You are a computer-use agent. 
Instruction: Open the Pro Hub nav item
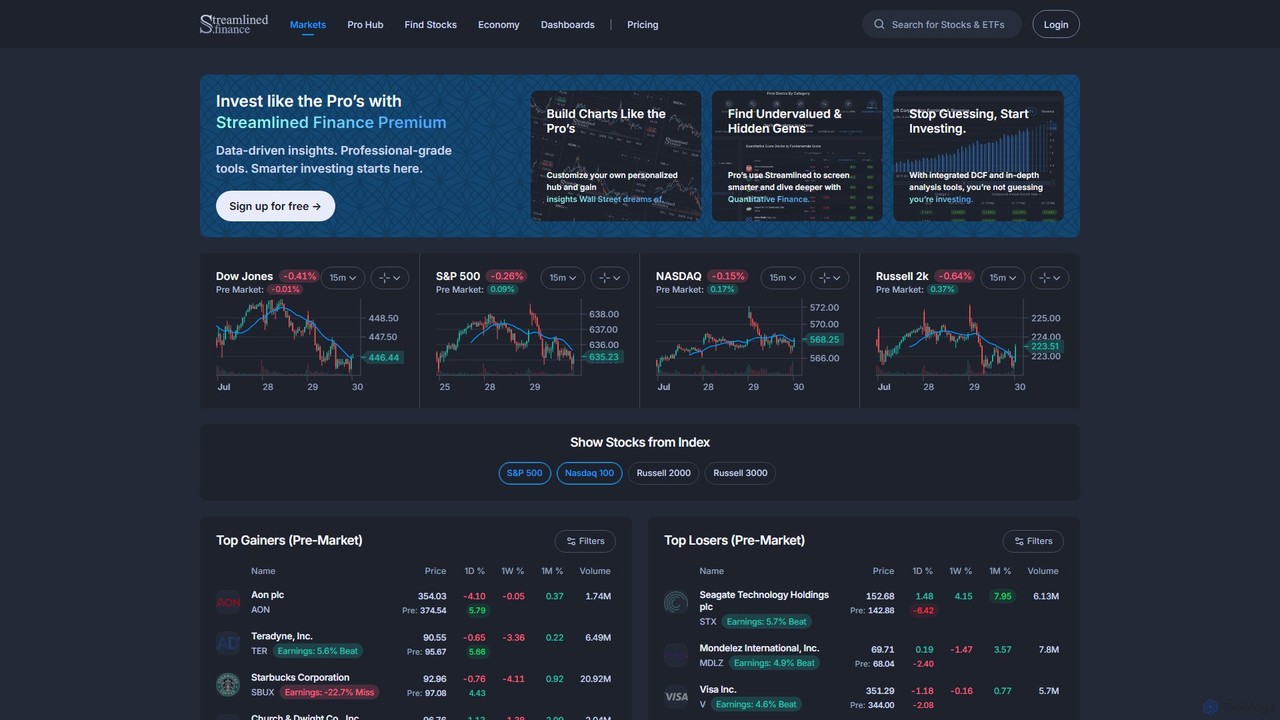(365, 25)
